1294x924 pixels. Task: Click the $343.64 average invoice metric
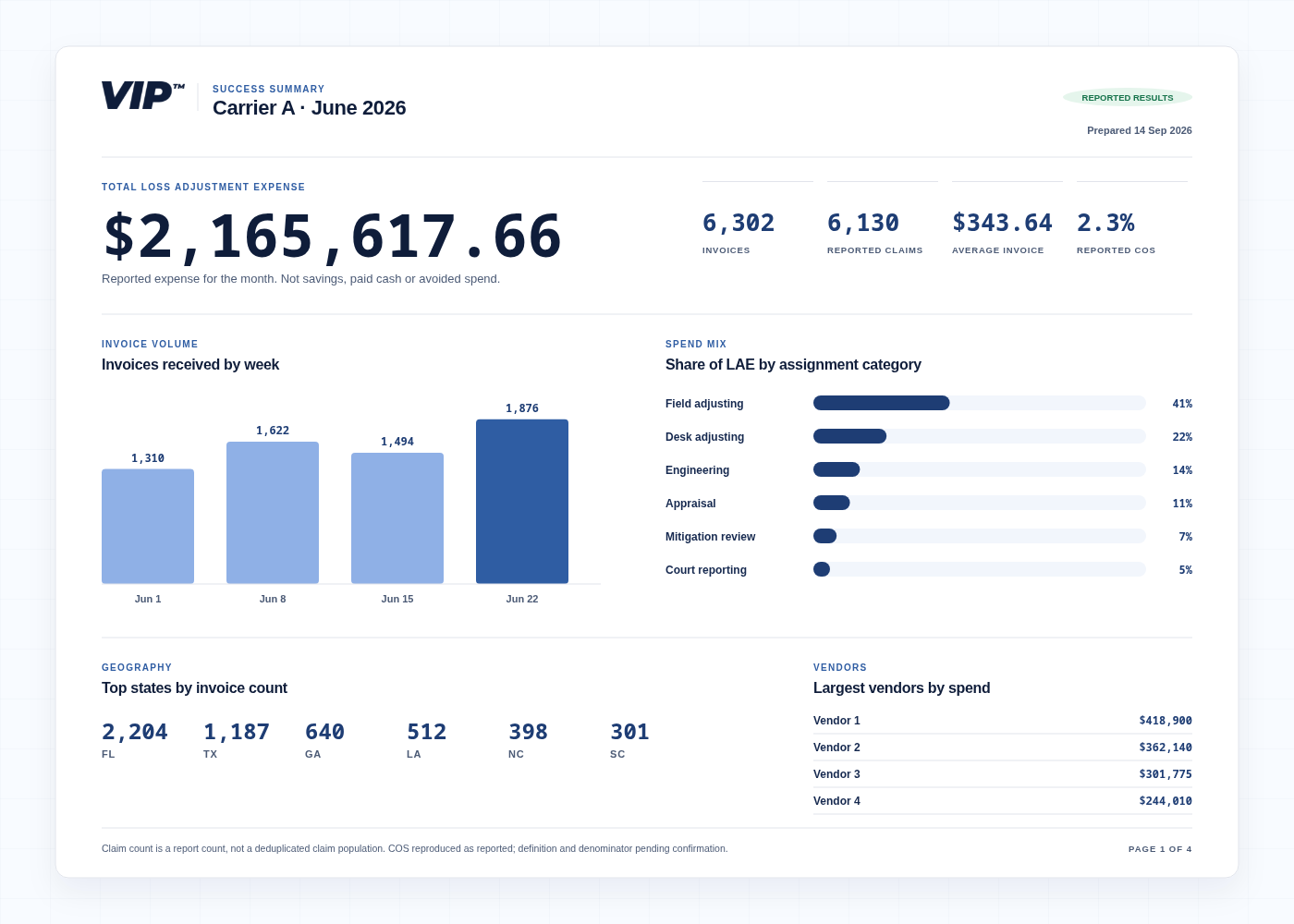tap(1002, 223)
